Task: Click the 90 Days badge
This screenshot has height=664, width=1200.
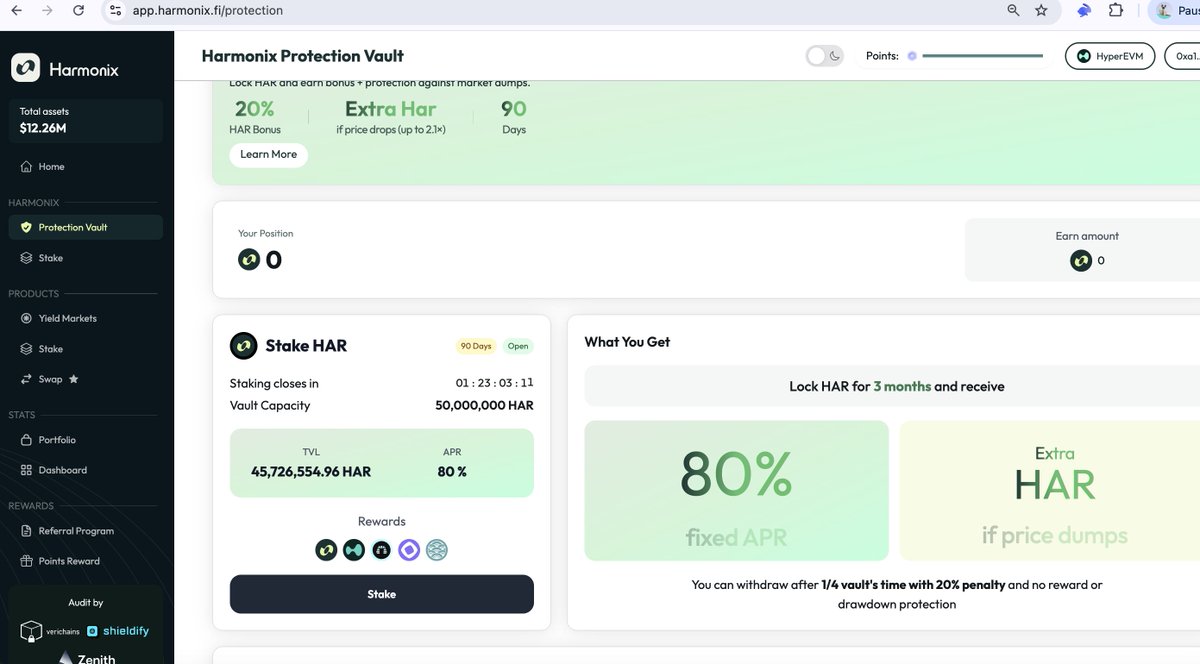Action: point(476,346)
